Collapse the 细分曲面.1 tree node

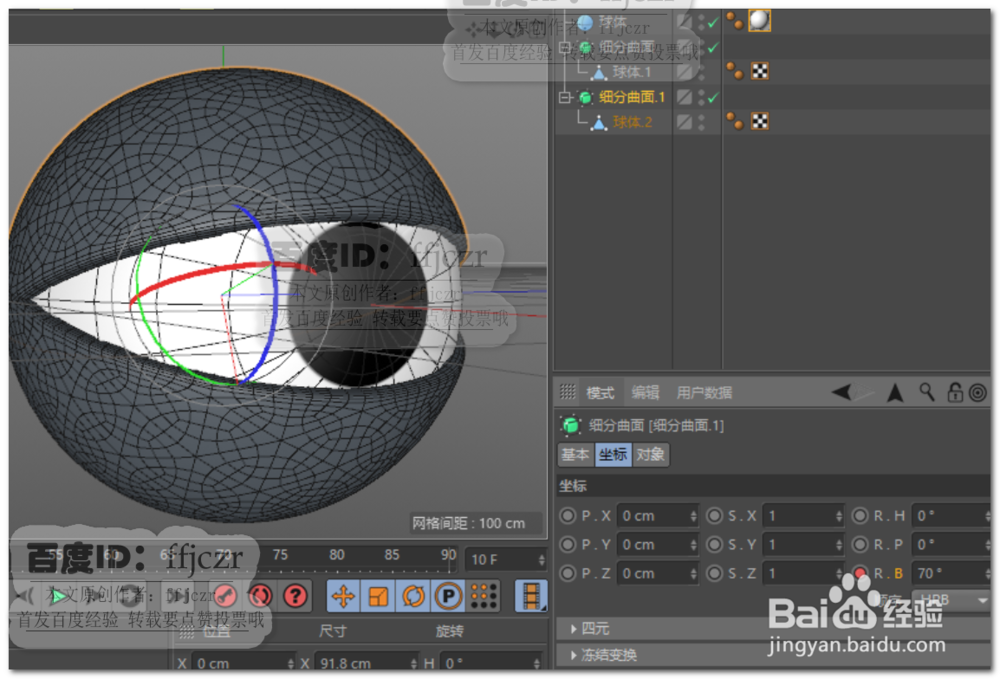click(x=564, y=98)
